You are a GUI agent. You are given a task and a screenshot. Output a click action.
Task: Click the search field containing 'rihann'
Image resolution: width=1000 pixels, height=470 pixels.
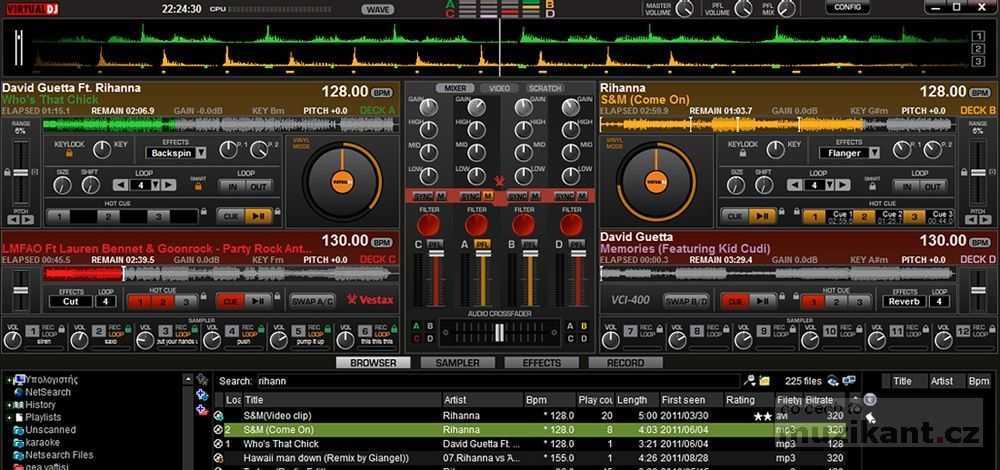(x=497, y=381)
